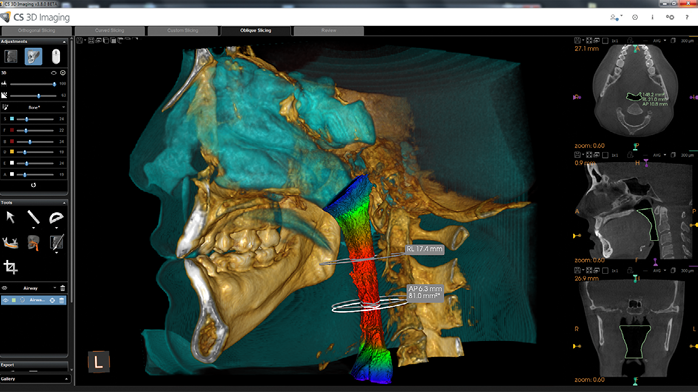Toggle visibility of the Airway group

click(x=5, y=288)
